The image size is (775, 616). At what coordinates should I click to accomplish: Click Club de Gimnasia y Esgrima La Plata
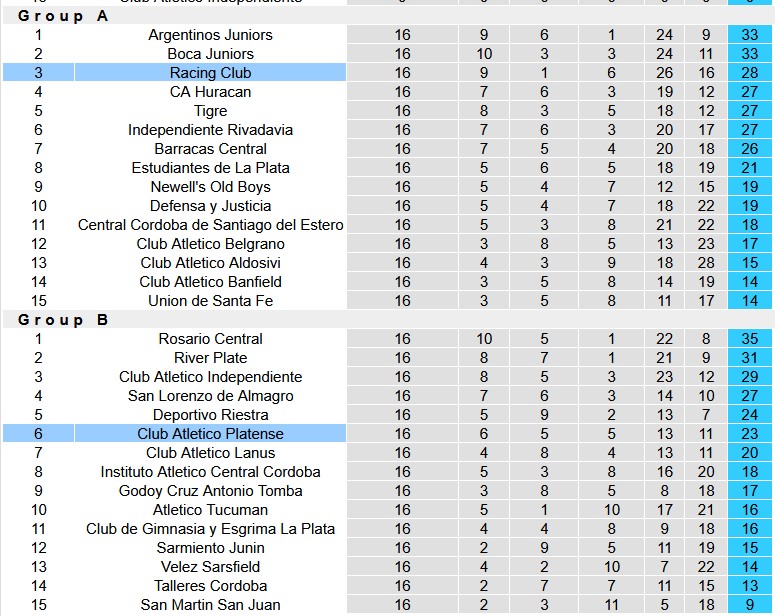[210, 528]
